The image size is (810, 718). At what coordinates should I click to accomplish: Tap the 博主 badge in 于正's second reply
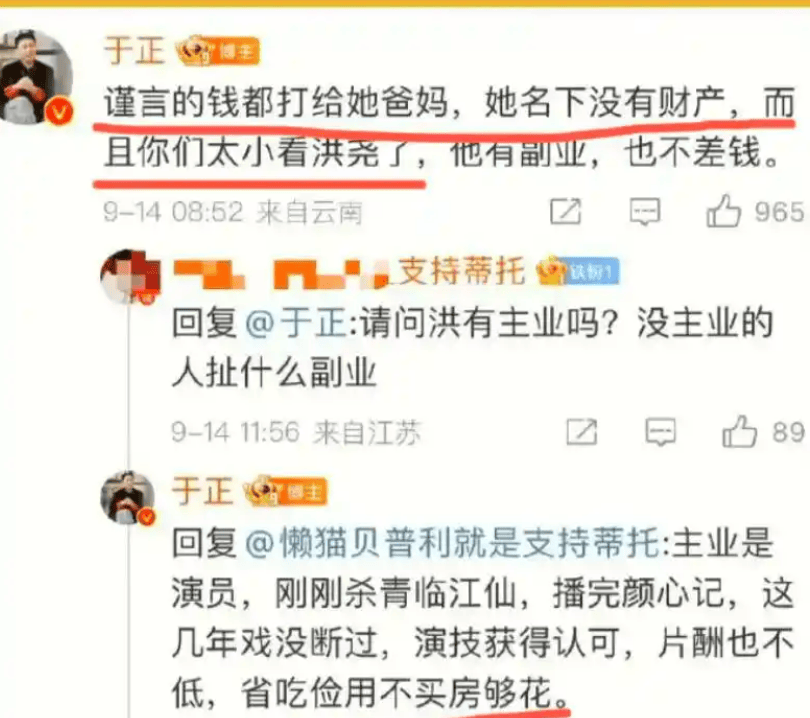pyautogui.click(x=285, y=491)
